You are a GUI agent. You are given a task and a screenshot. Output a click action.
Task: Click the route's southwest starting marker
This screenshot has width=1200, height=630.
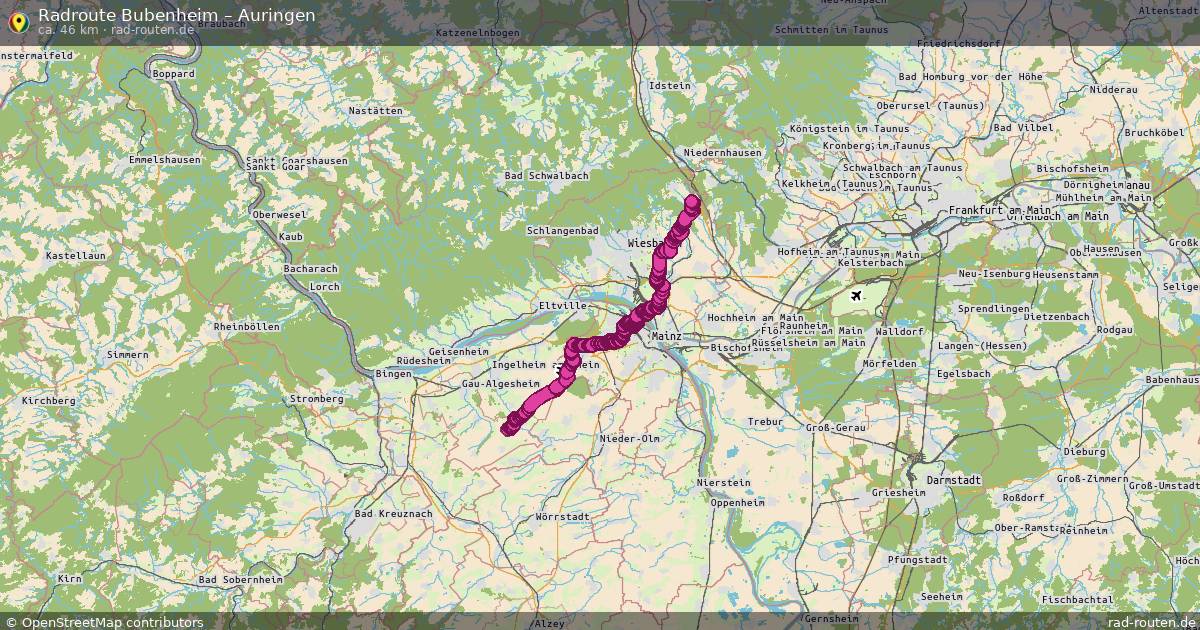508,428
